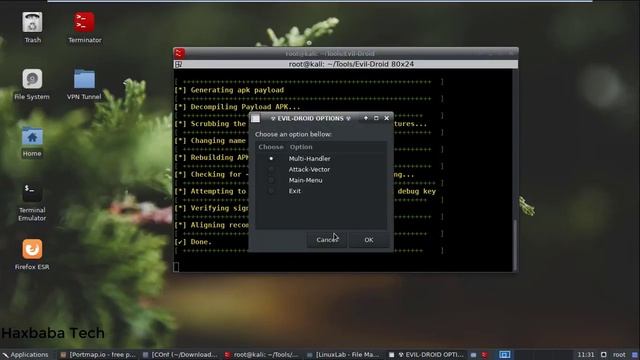Screen dimensions: 640x360
Task: Click the terminal grid layout icon
Action: 178,64
